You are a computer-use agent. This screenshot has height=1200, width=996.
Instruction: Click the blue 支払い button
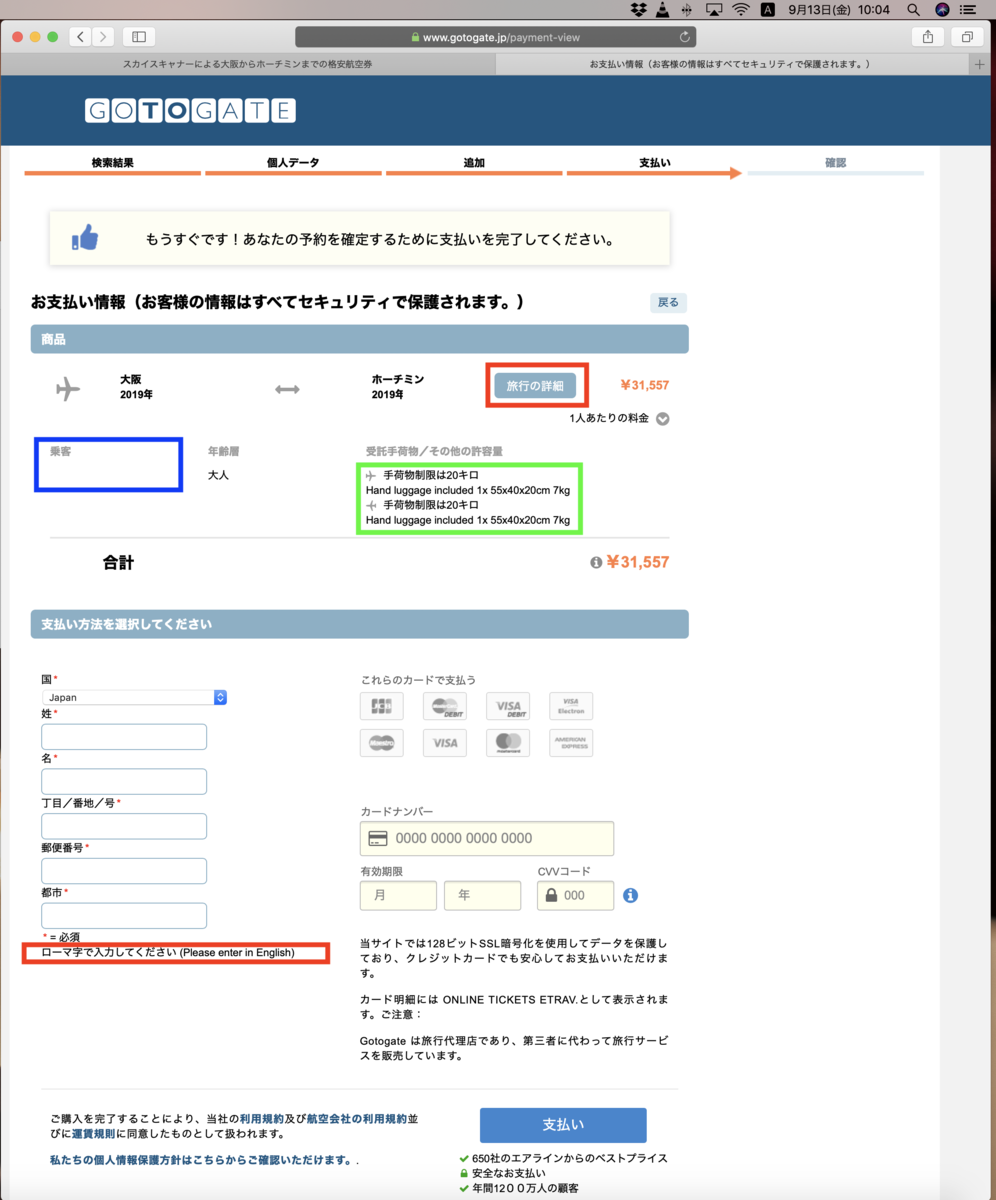point(563,1125)
